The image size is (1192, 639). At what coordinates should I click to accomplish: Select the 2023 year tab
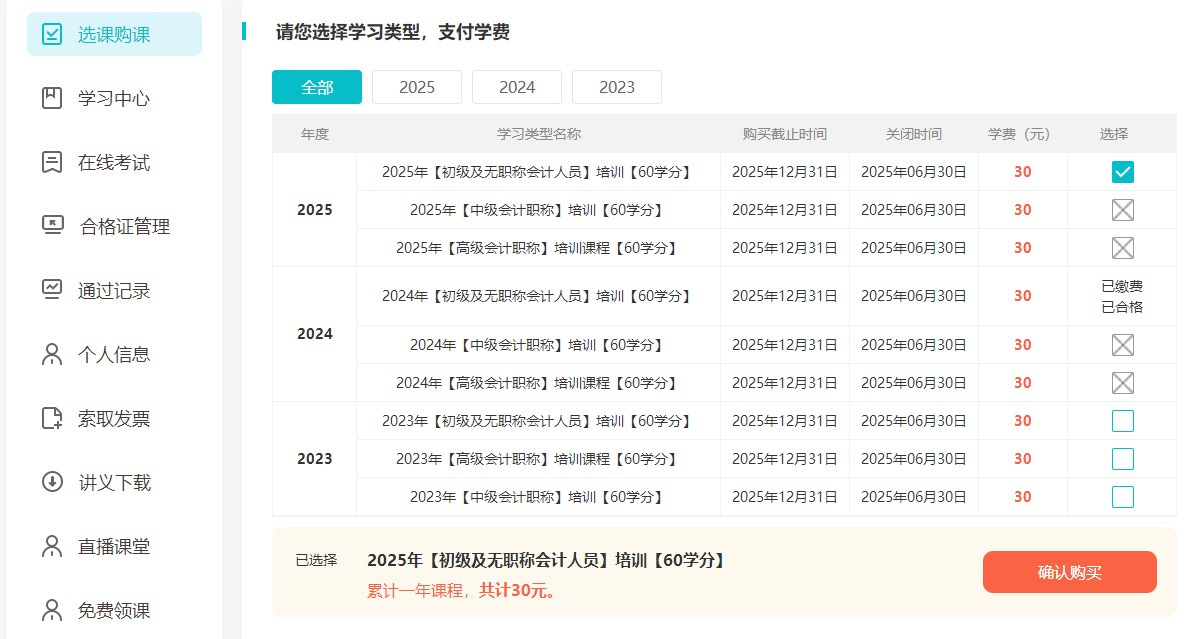pyautogui.click(x=617, y=87)
